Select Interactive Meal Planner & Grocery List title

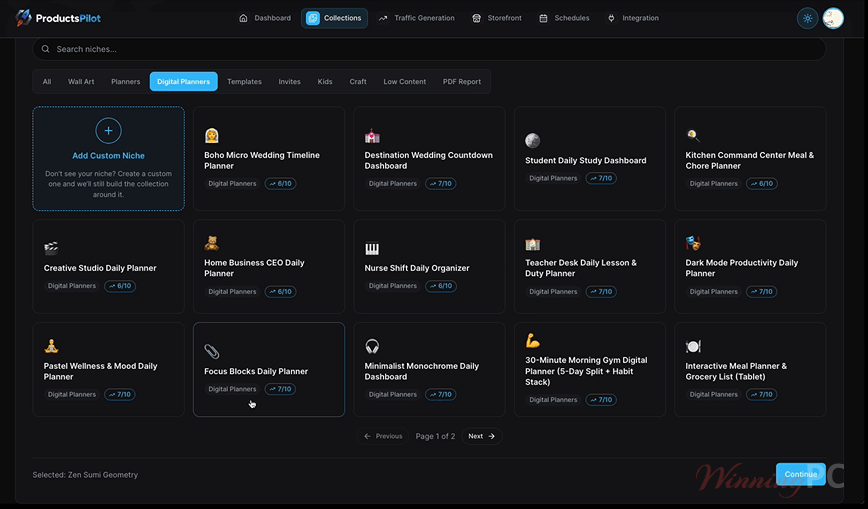pyautogui.click(x=736, y=371)
